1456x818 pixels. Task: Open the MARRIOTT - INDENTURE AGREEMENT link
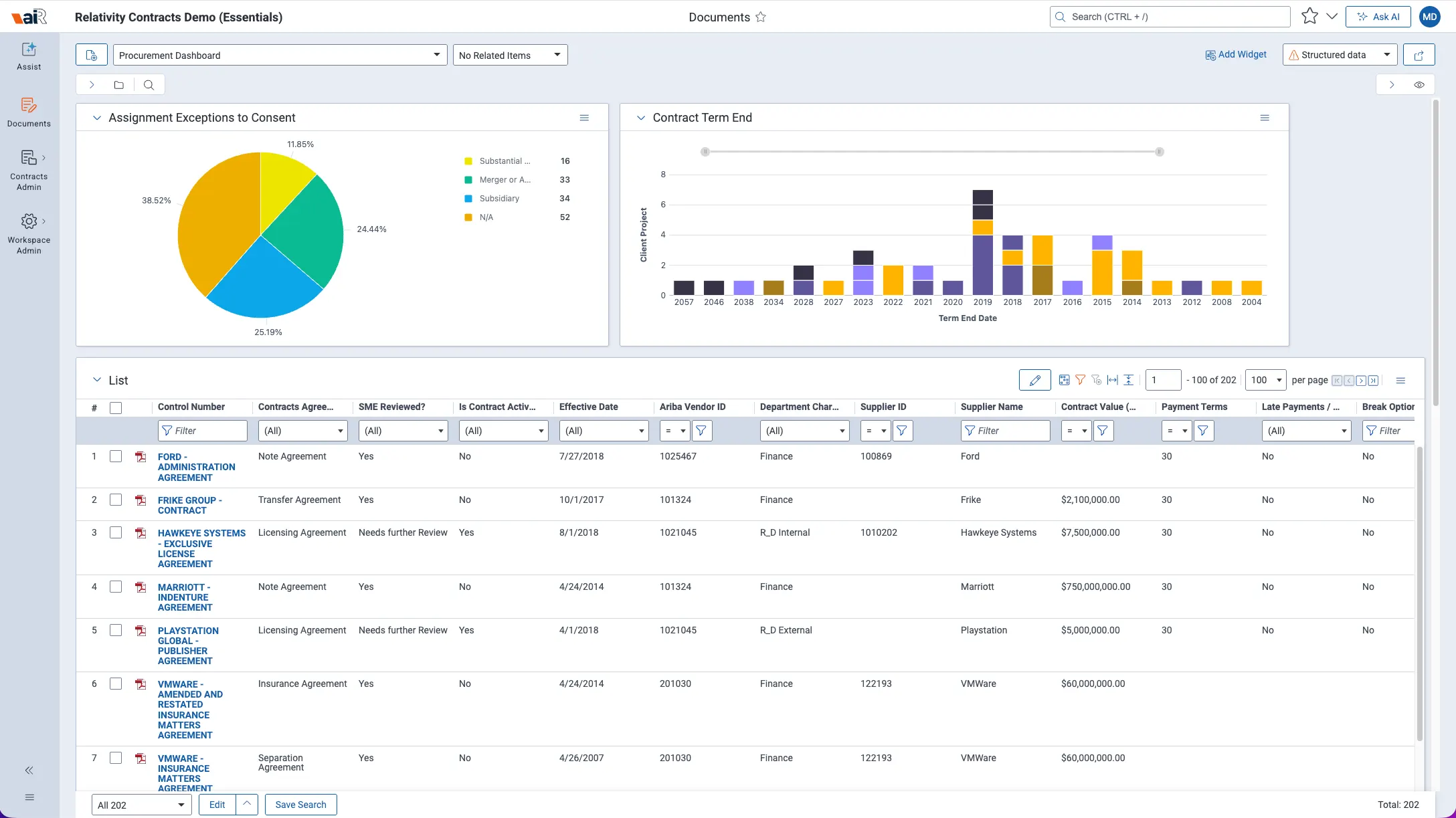point(185,597)
